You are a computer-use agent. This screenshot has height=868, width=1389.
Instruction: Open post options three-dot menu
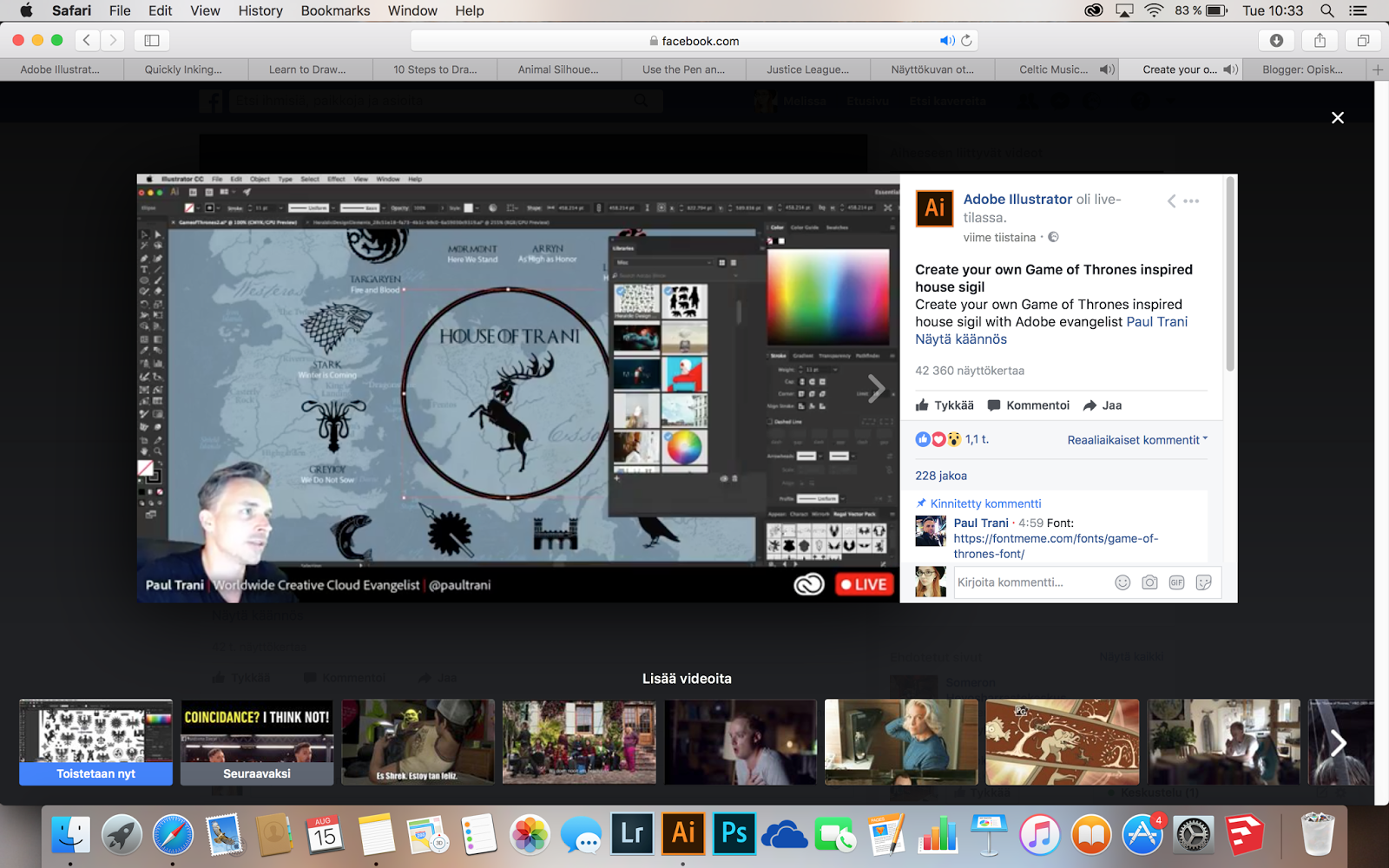point(1191,201)
